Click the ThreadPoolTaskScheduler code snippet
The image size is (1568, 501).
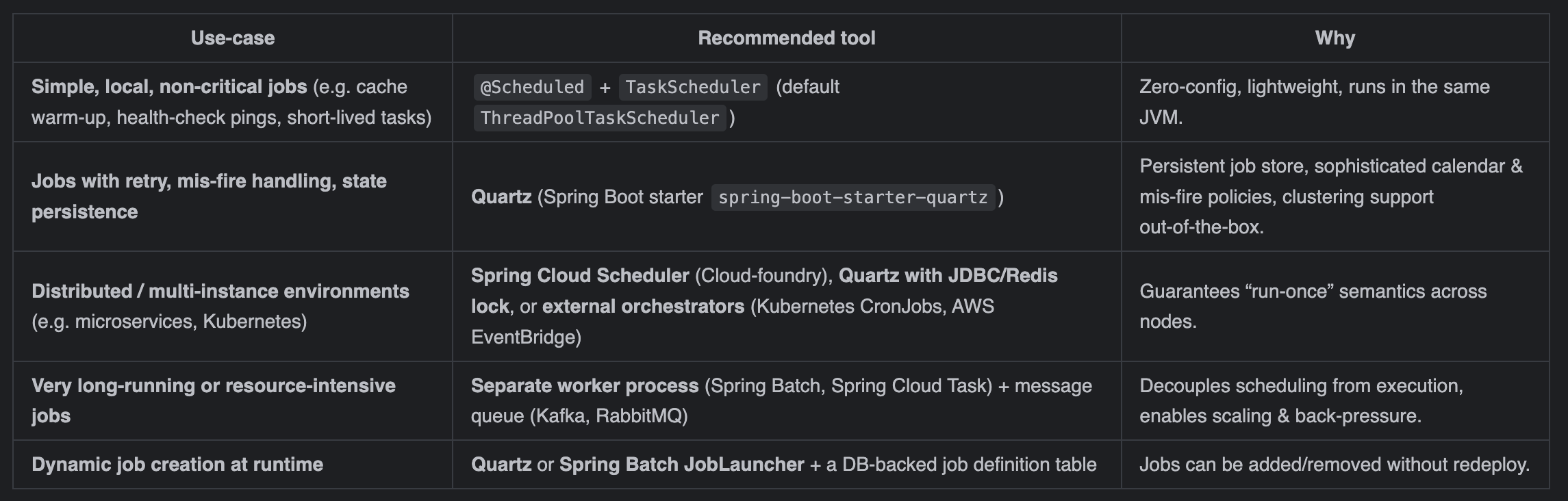tap(599, 118)
